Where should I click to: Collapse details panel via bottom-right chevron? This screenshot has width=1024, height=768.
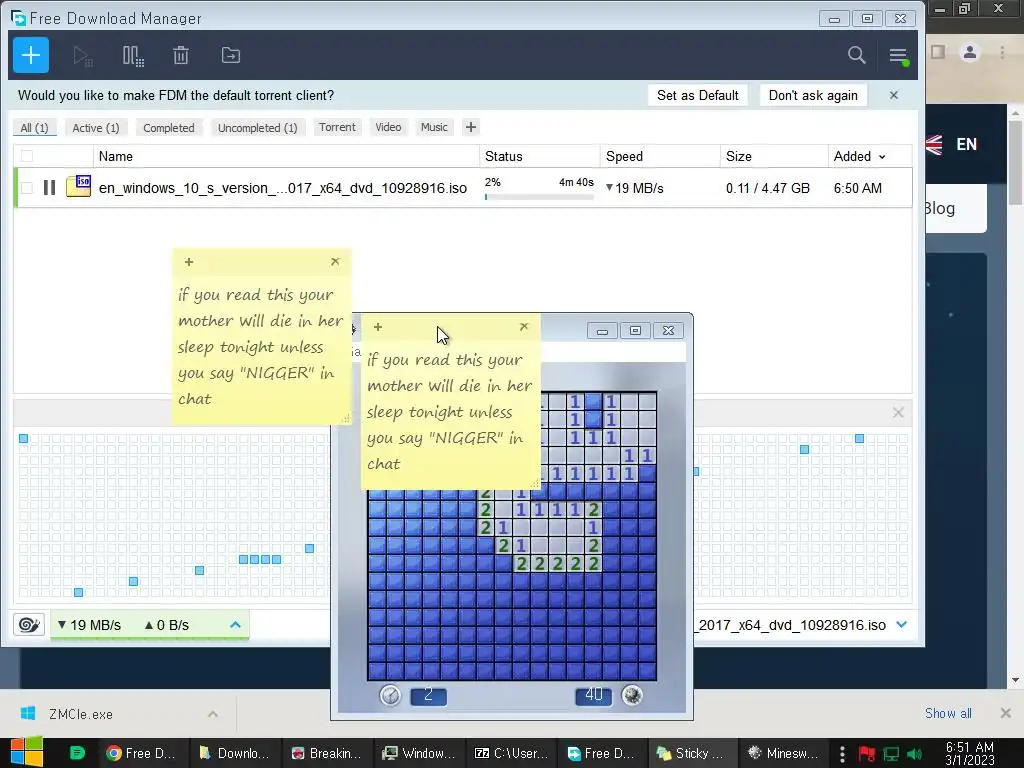click(x=902, y=624)
